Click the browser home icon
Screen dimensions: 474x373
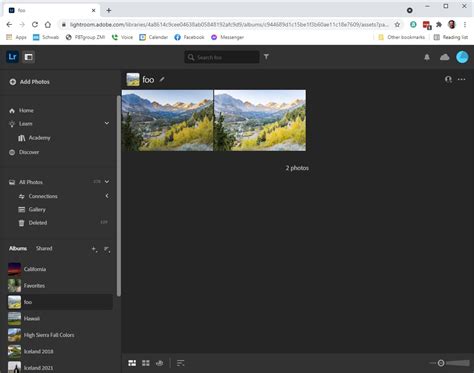coord(48,24)
